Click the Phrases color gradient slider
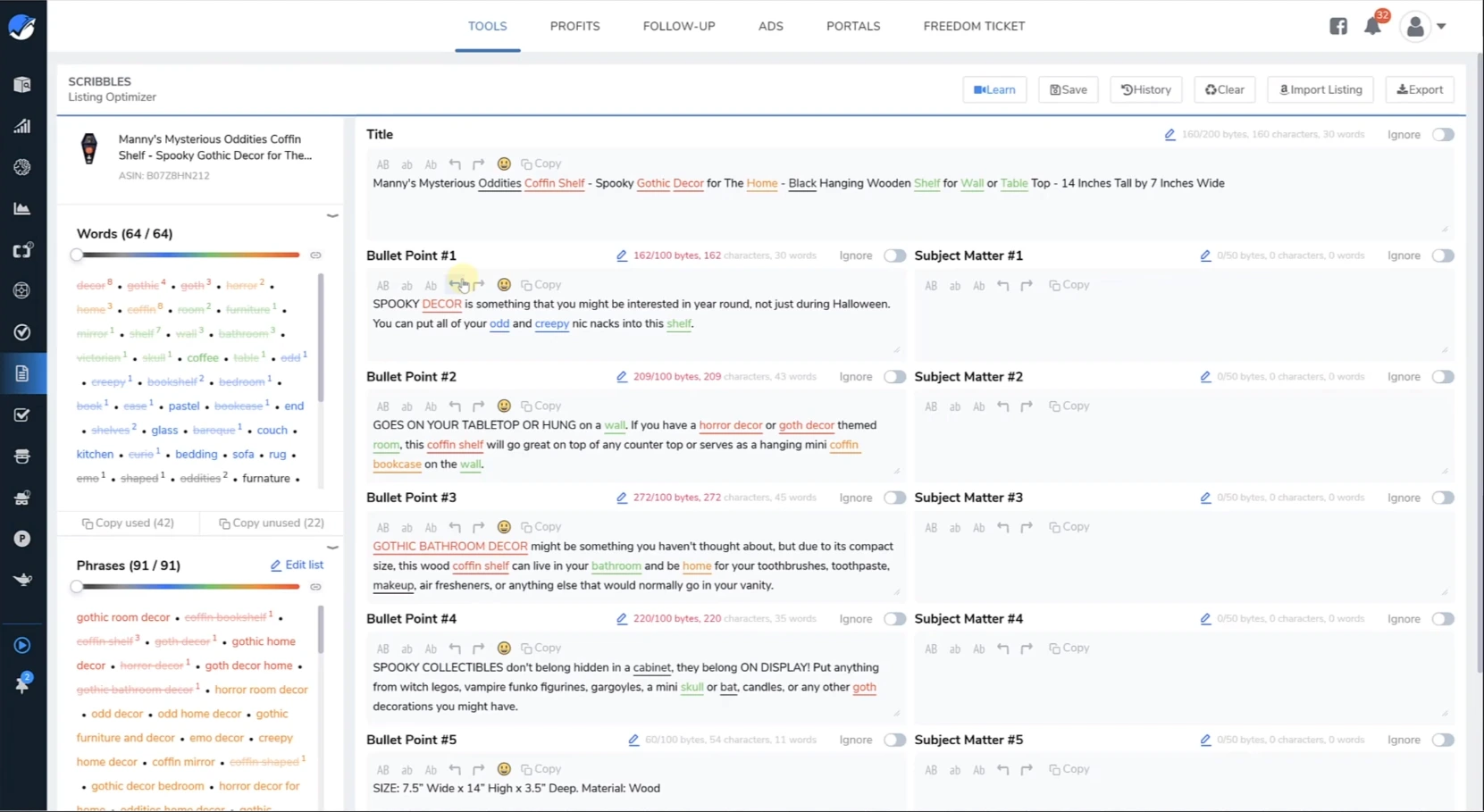This screenshot has height=812, width=1484. pyautogui.click(x=189, y=587)
